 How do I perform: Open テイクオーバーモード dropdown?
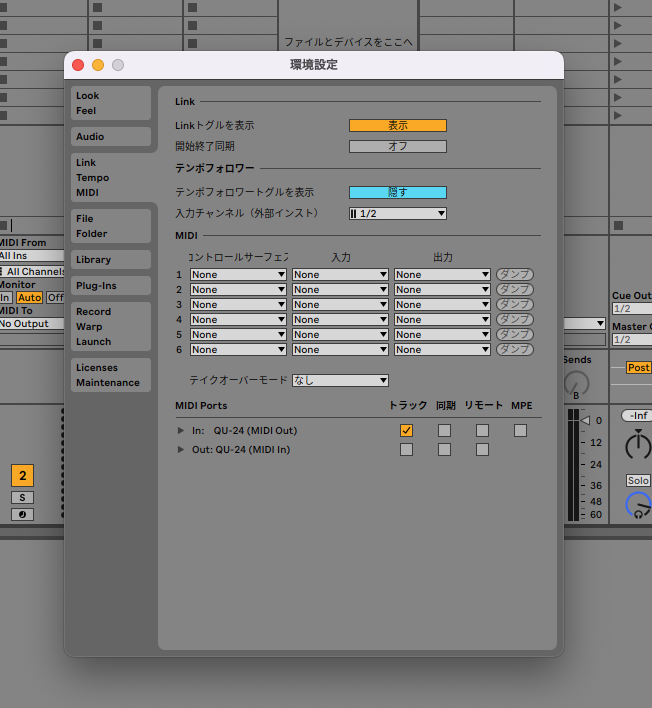339,381
